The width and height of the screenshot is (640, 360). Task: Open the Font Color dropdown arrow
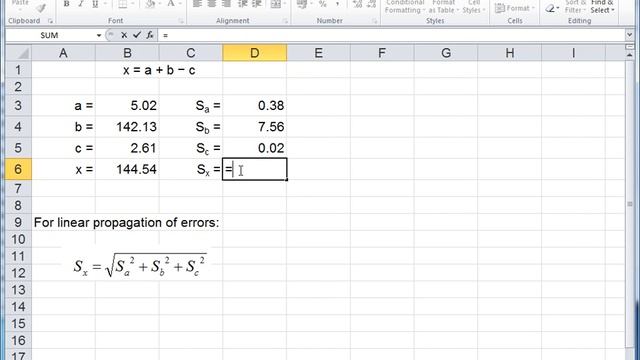point(180,4)
